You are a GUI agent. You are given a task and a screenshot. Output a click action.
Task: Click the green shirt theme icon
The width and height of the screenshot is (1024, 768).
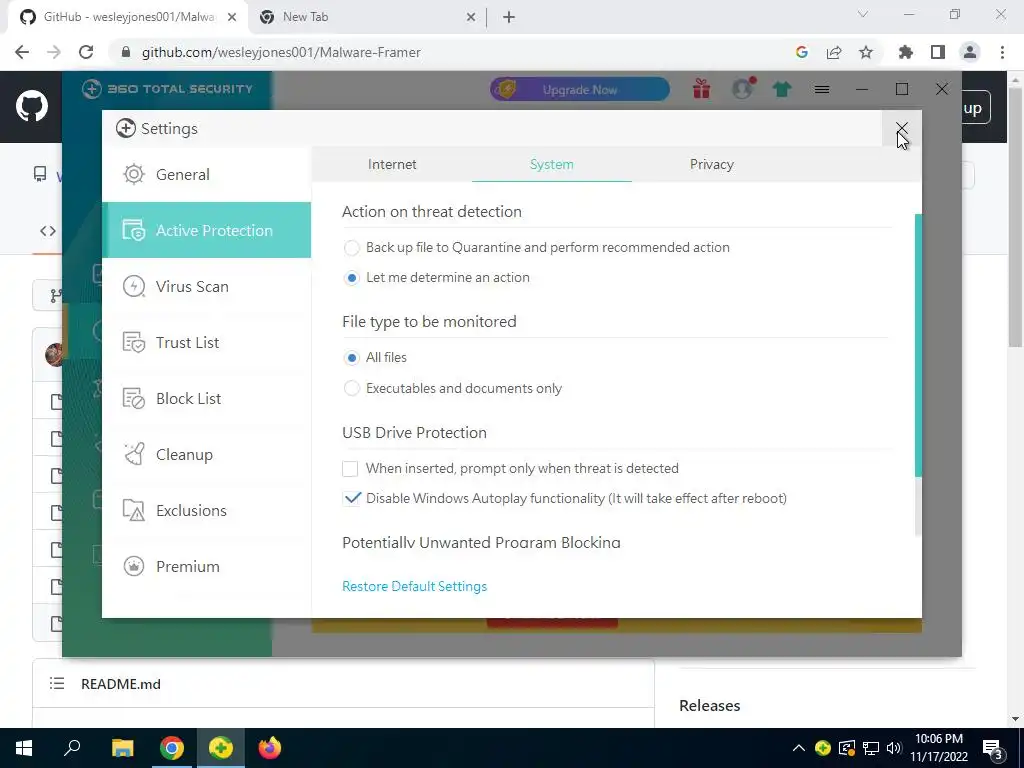coord(782,89)
